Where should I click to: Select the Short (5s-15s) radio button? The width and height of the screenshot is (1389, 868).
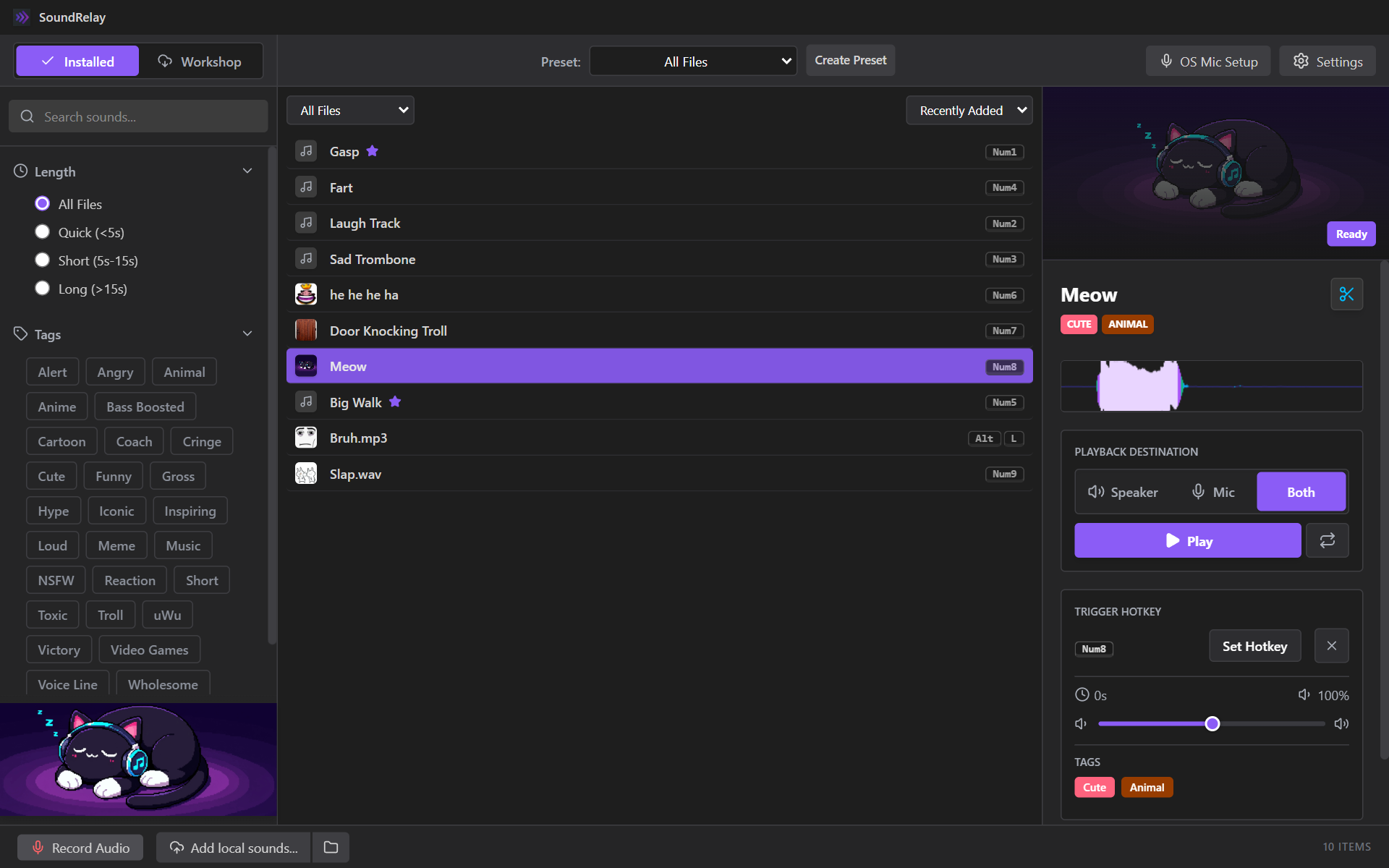coord(42,260)
